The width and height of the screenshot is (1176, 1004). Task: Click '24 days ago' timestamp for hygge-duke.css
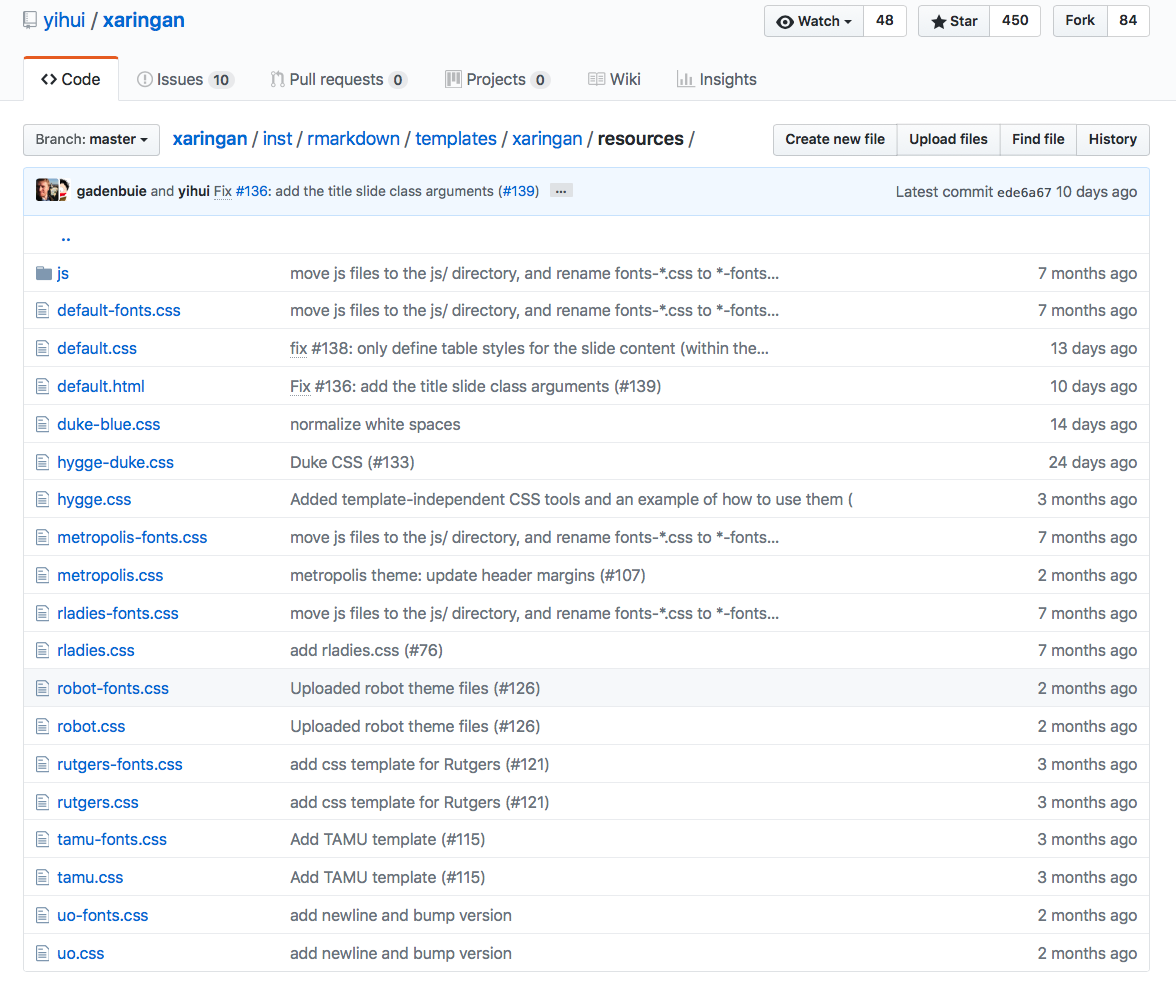(x=1093, y=462)
